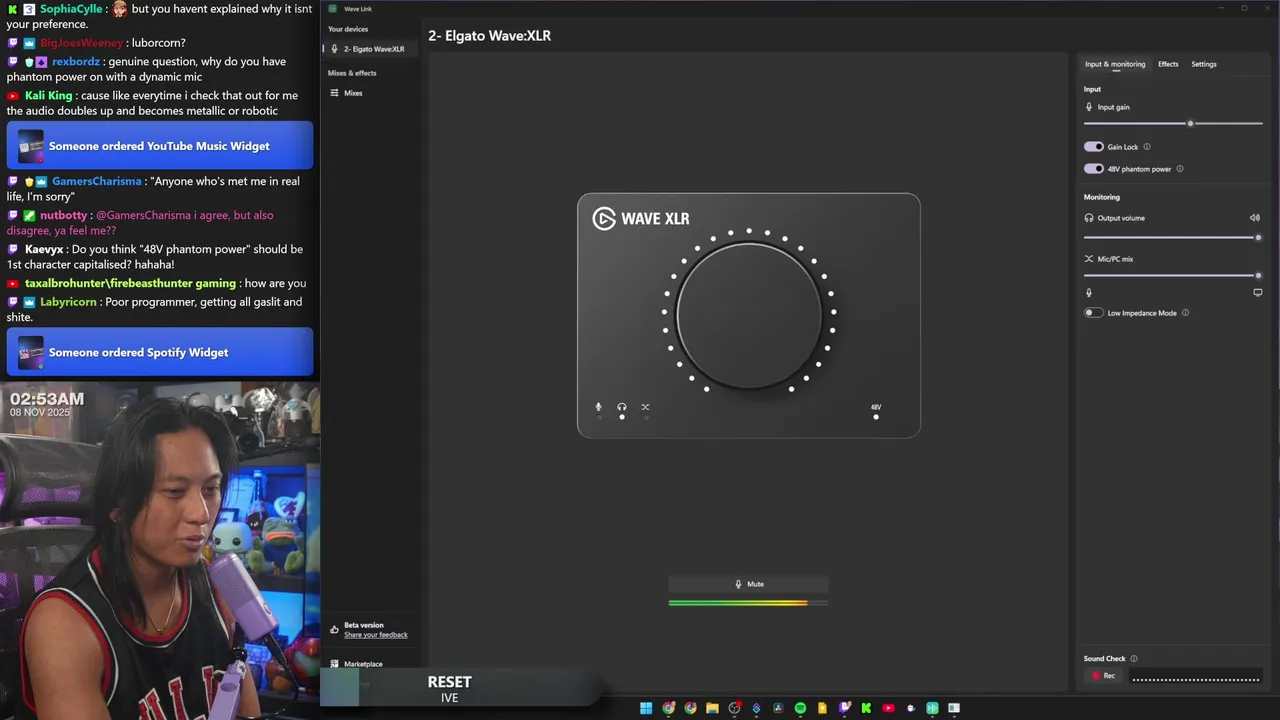Viewport: 1280px width, 720px height.
Task: Open File Explorer from the taskbar
Action: [712, 708]
